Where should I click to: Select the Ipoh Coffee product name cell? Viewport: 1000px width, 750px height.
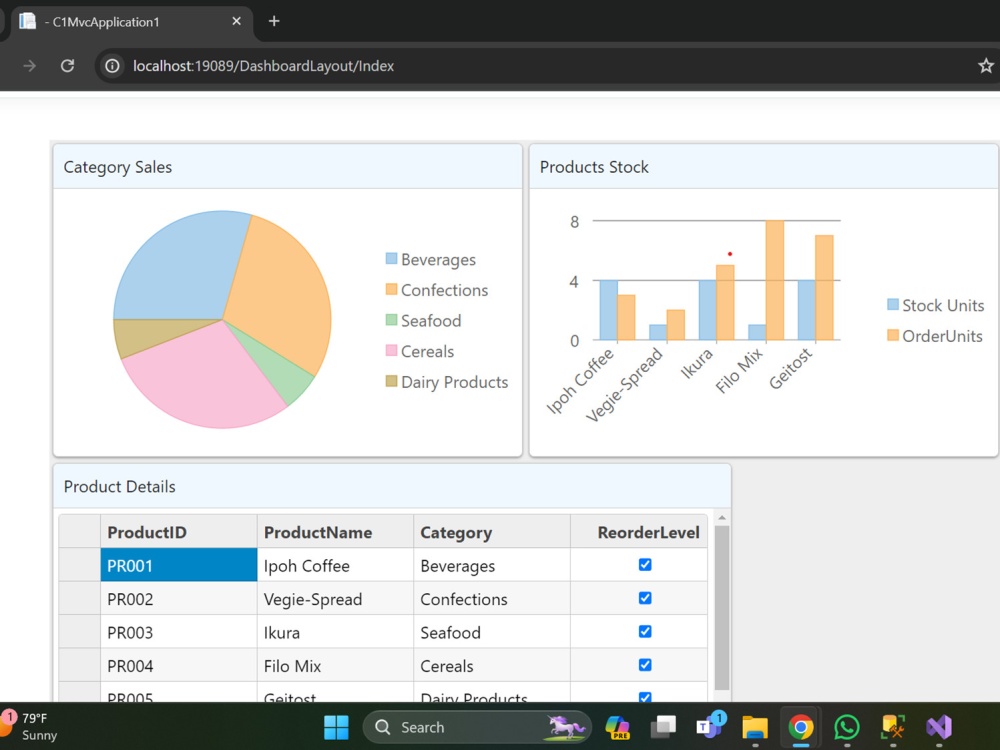[x=335, y=565]
